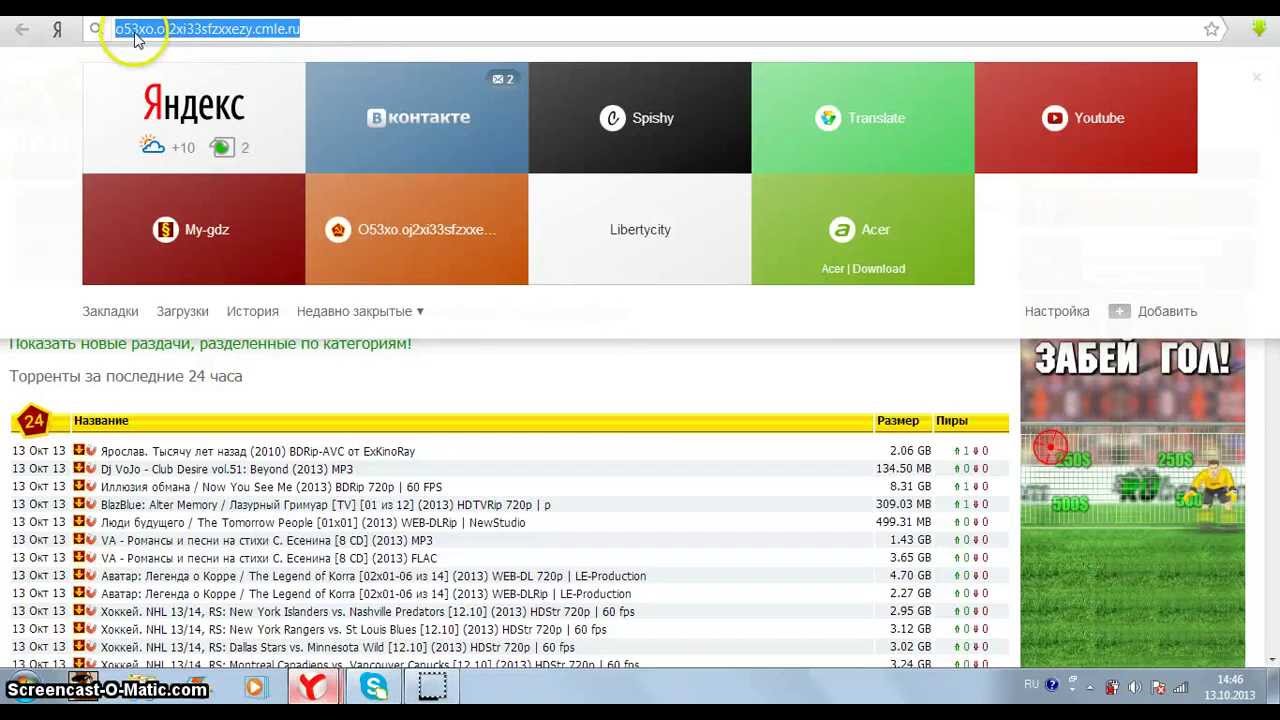1280x720 pixels.
Task: Open torrent 'BlazBlue: Alter Memory'
Action: (x=326, y=505)
